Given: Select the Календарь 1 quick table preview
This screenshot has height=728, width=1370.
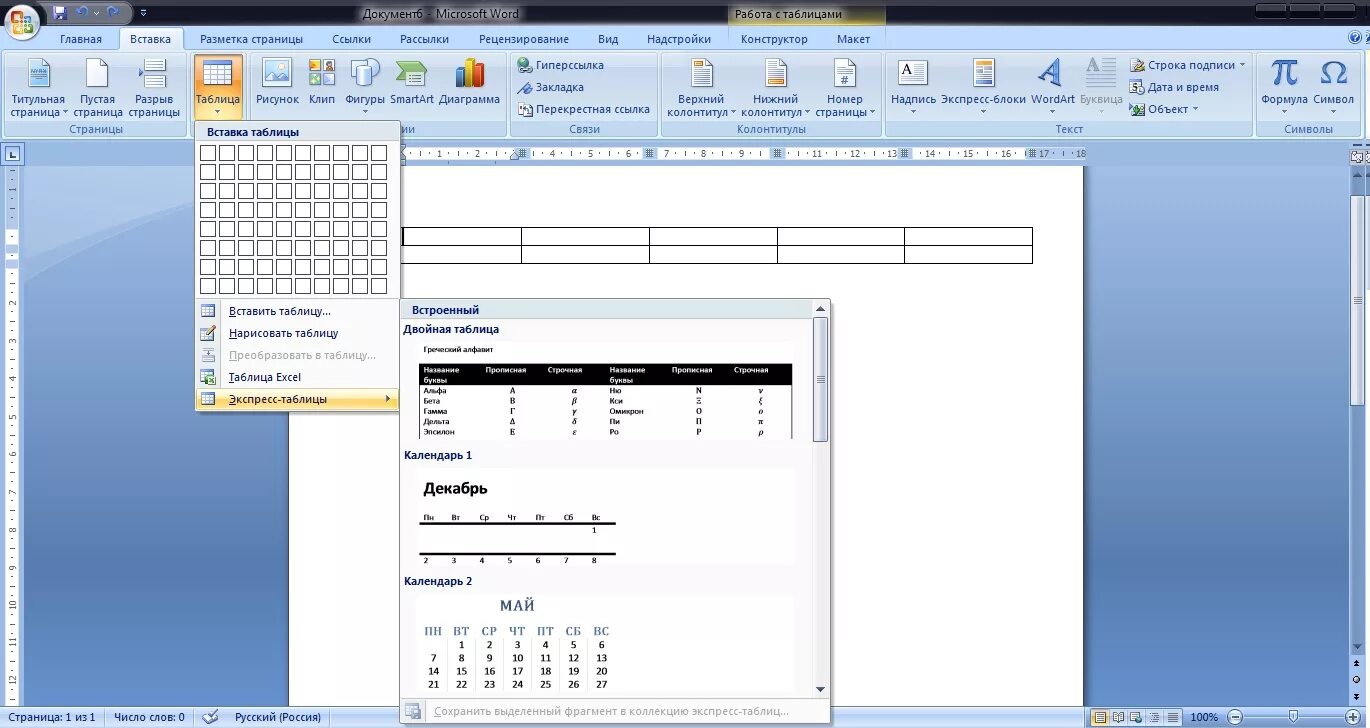Looking at the screenshot, I should pyautogui.click(x=606, y=516).
